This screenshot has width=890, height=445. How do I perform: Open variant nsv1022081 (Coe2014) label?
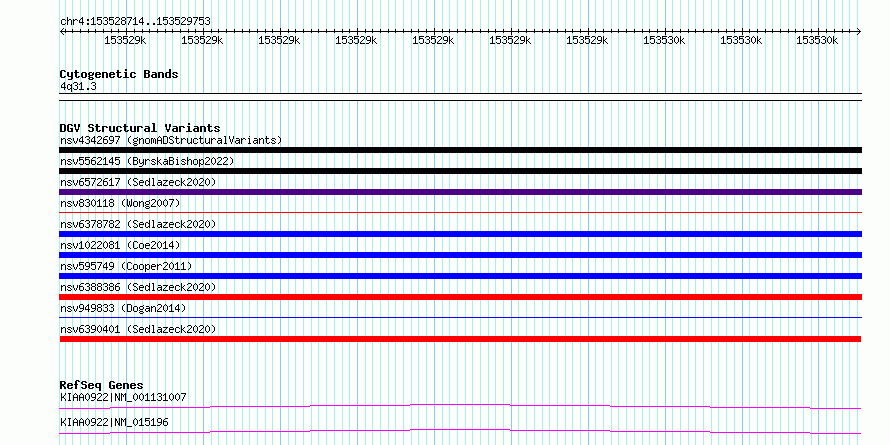(x=120, y=245)
